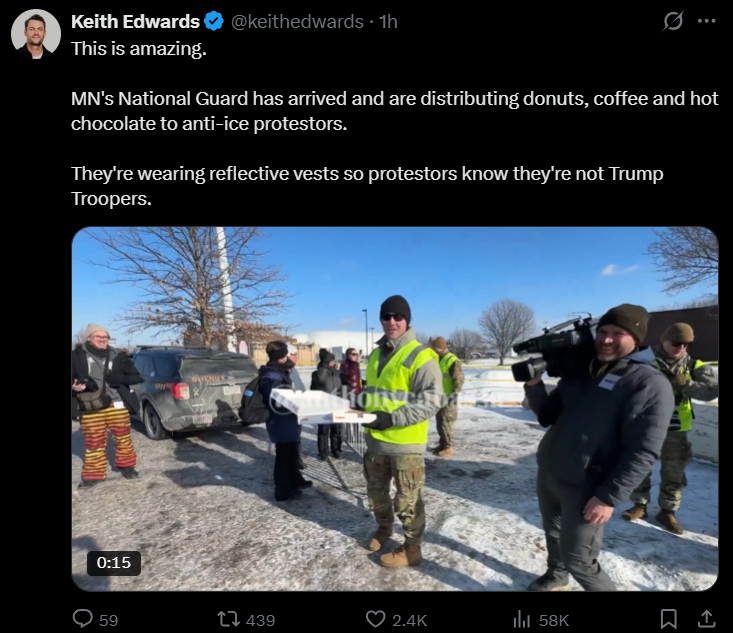Share the post via upload arrow icon
Image resolution: width=733 pixels, height=633 pixels.
(x=706, y=619)
